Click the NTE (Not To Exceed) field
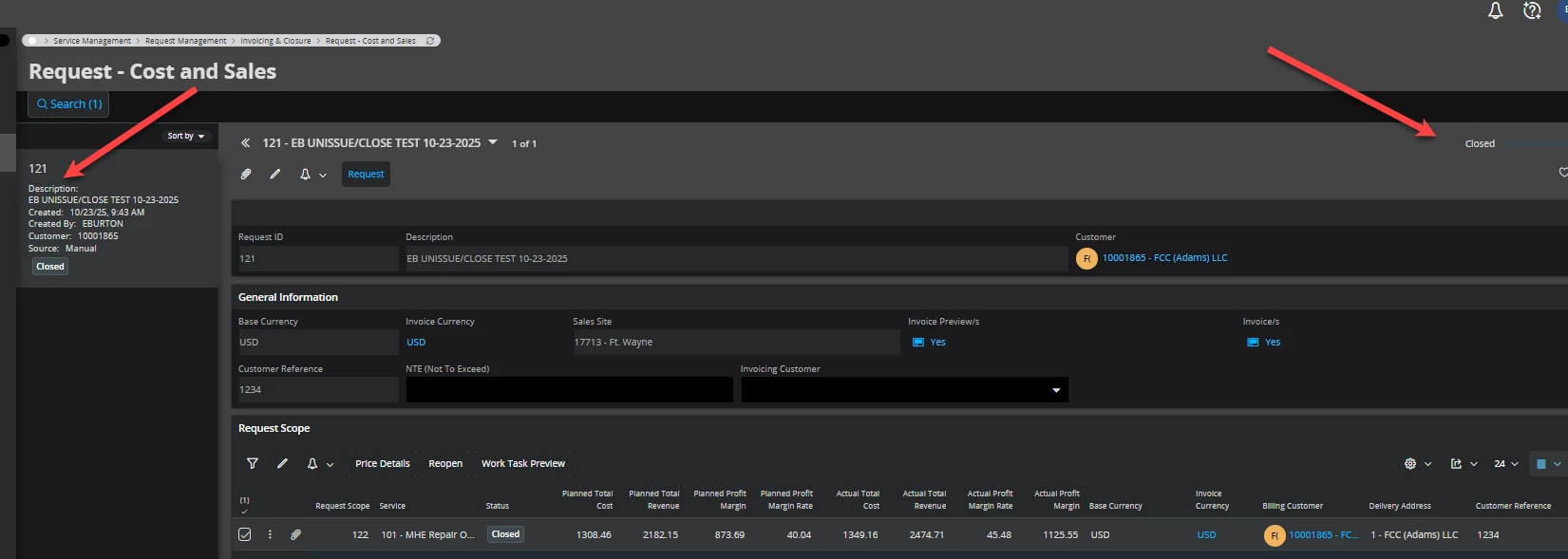1568x559 pixels. 569,390
